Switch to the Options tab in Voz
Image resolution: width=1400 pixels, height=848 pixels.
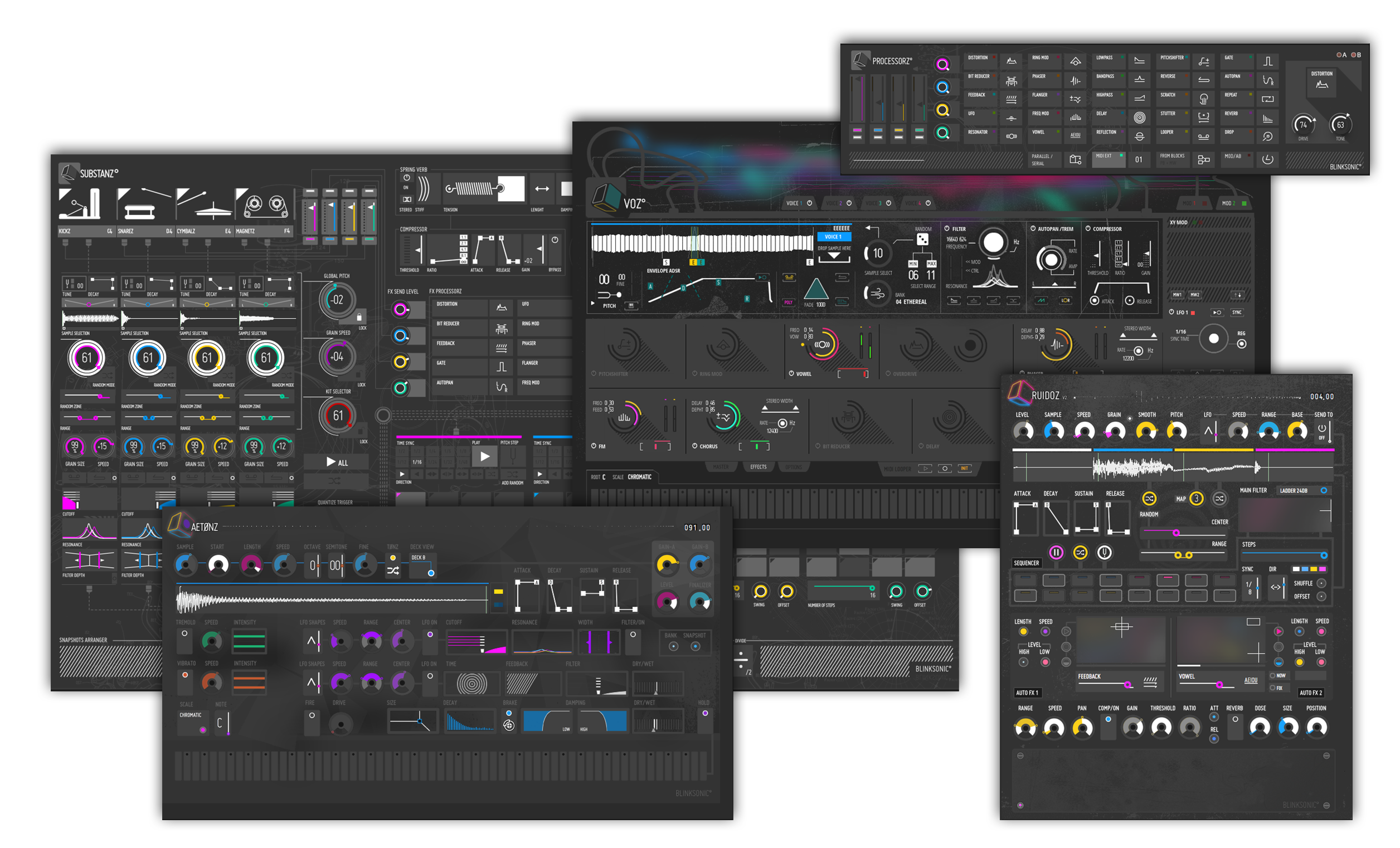click(794, 467)
